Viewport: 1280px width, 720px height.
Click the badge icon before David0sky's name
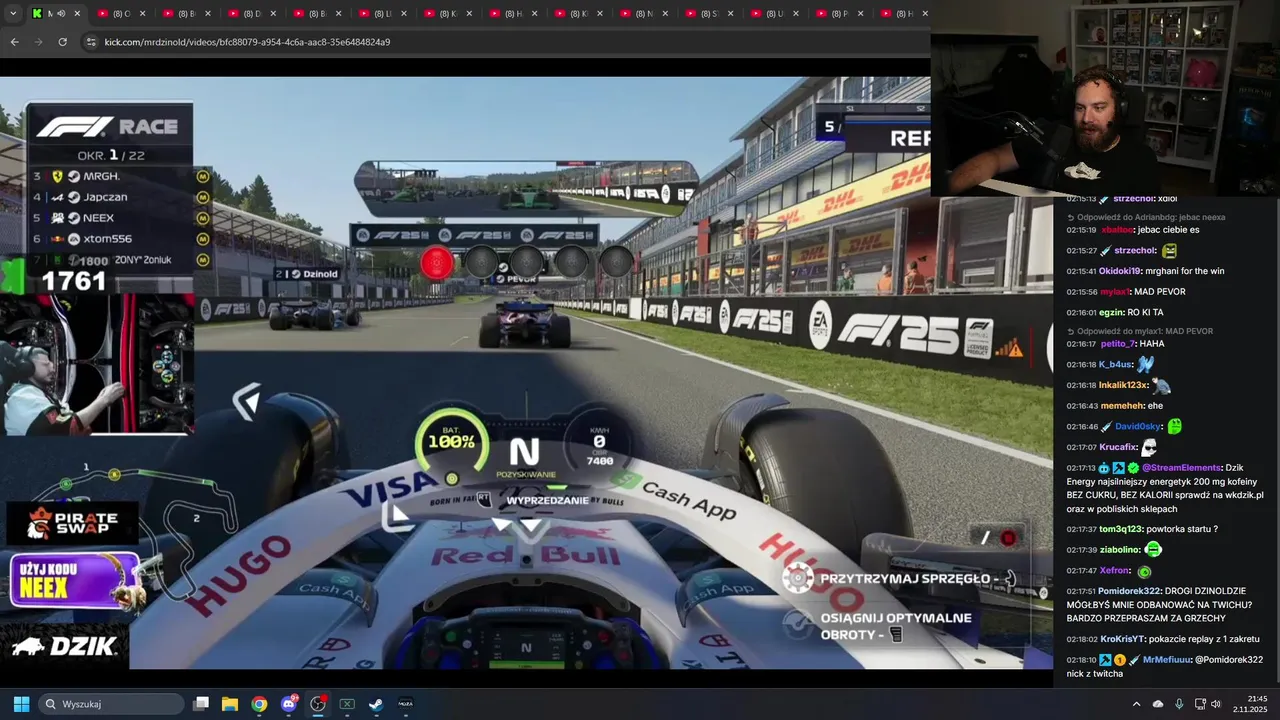[x=1105, y=427]
